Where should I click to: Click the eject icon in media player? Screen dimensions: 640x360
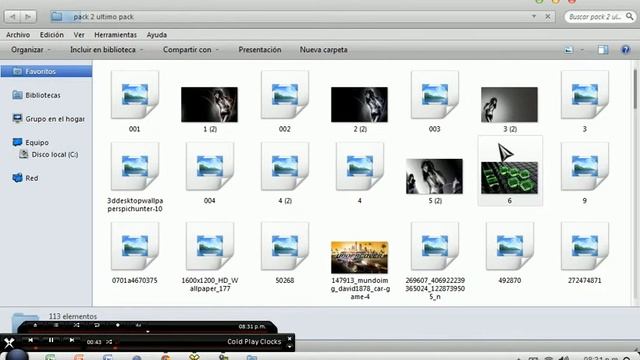coord(36,325)
